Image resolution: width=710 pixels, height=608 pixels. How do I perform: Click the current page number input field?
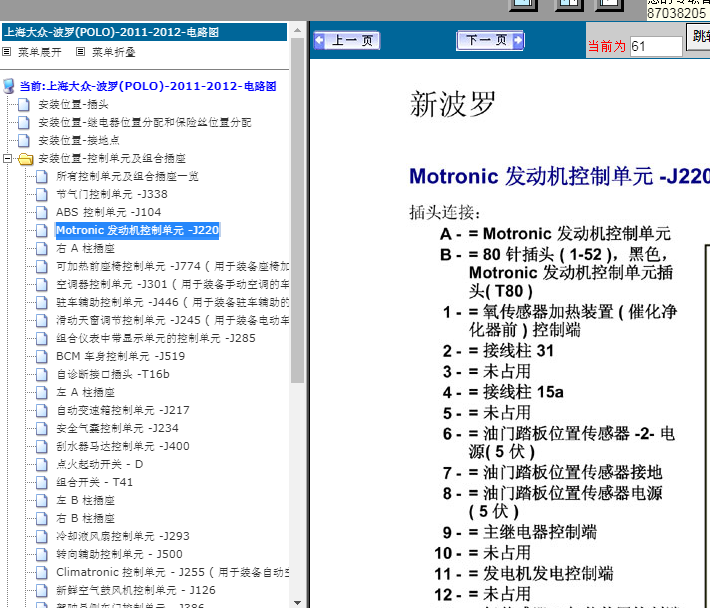[x=656, y=46]
